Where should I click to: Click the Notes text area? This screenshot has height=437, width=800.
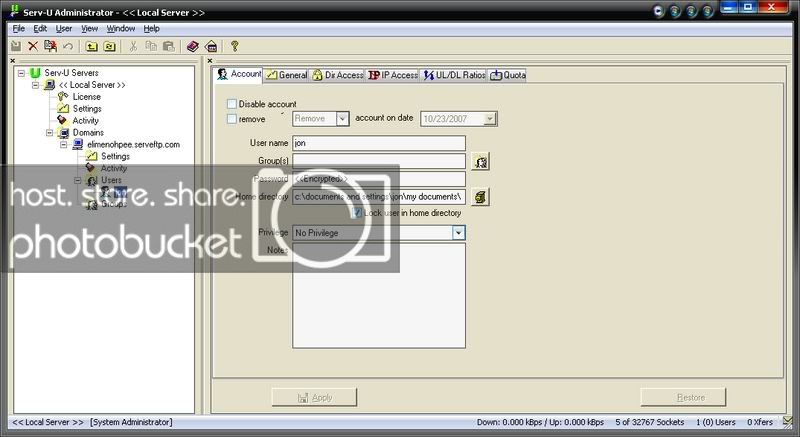379,296
